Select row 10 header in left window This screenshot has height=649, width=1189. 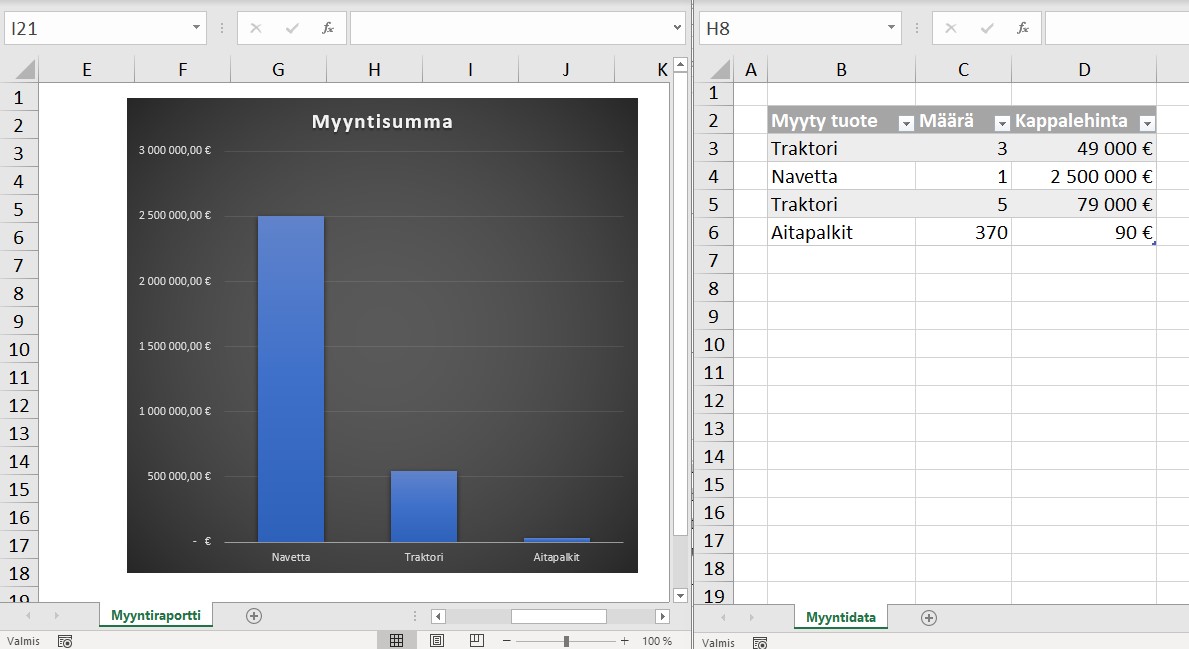click(x=19, y=350)
